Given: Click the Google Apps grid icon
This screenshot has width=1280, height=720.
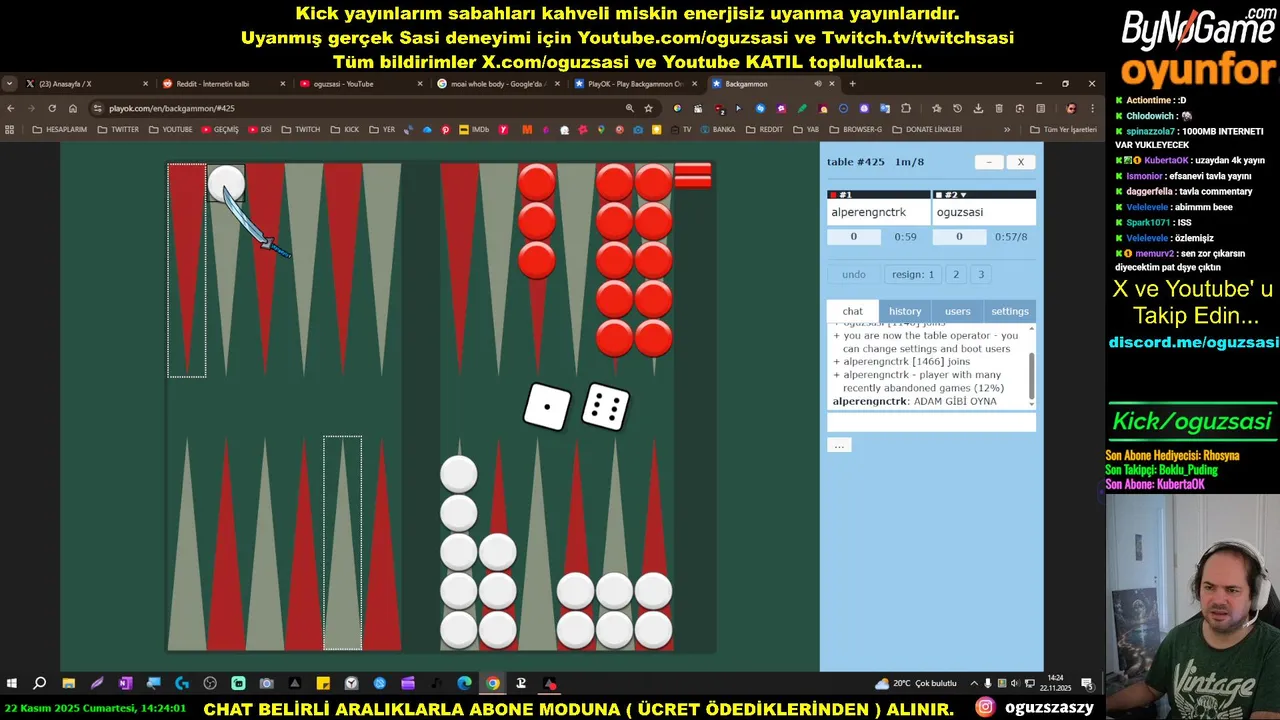Looking at the screenshot, I should pos(10,129).
